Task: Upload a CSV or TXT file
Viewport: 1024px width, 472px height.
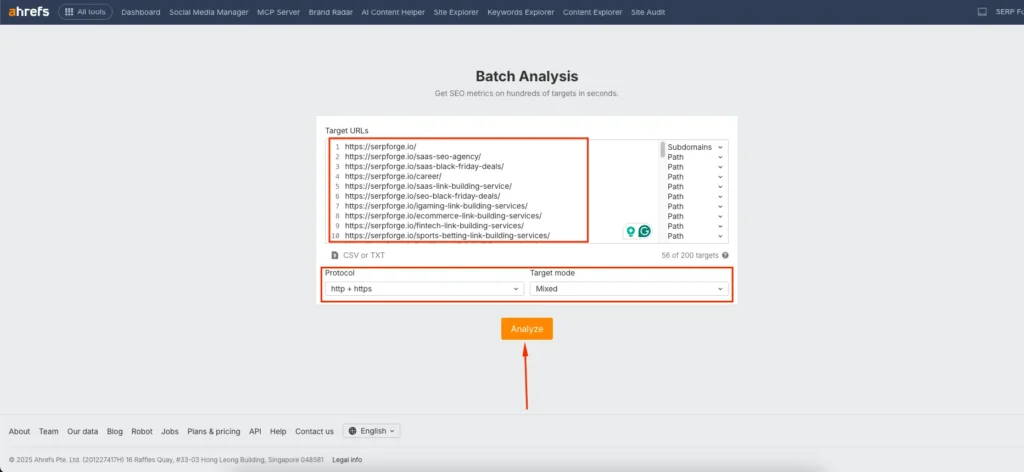Action: pos(358,255)
